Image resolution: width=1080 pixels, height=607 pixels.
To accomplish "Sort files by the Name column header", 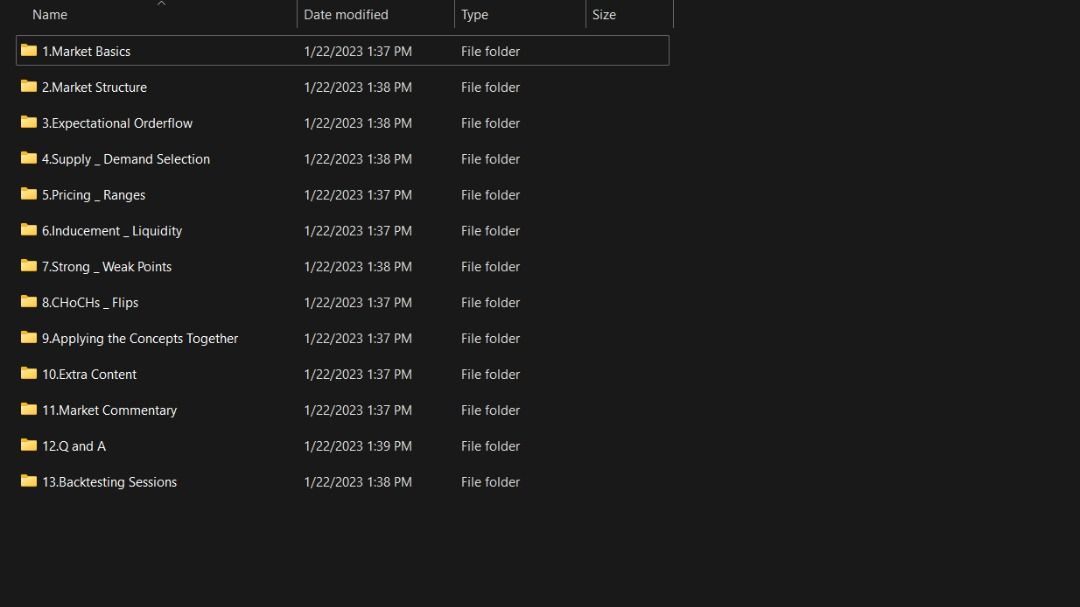I will point(50,15).
